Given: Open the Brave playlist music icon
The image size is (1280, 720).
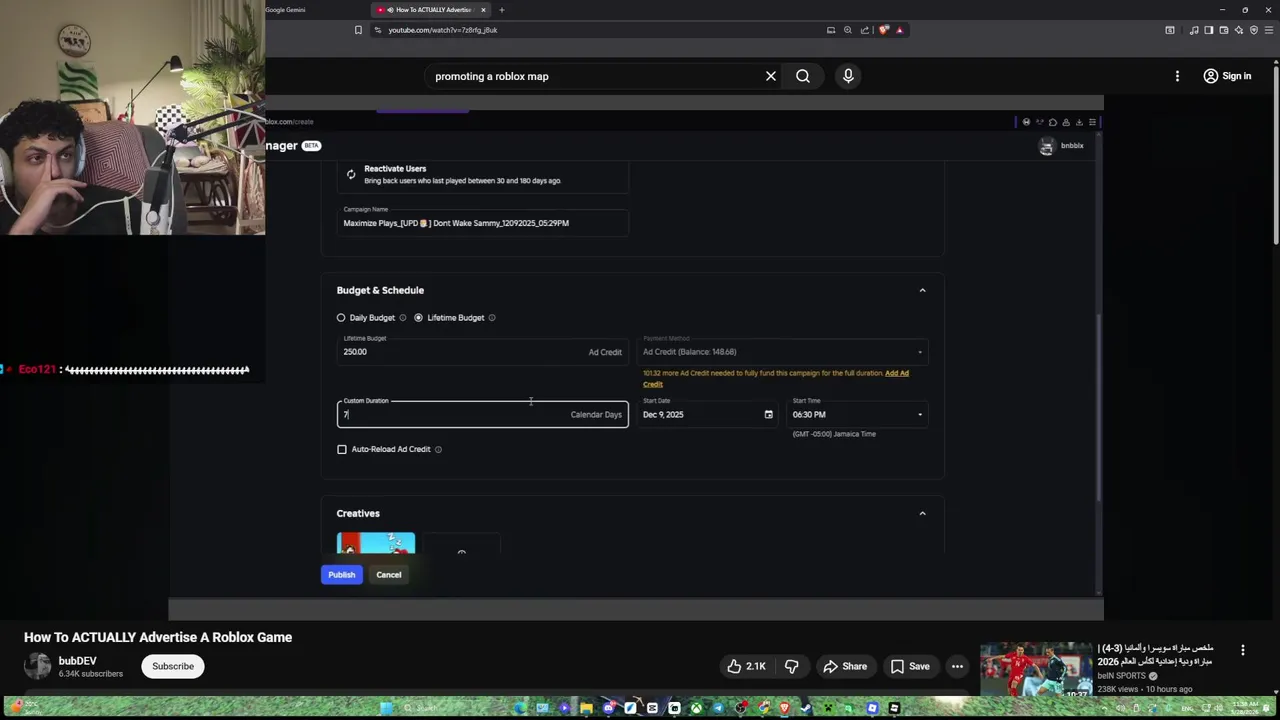Looking at the screenshot, I should [x=1194, y=30].
